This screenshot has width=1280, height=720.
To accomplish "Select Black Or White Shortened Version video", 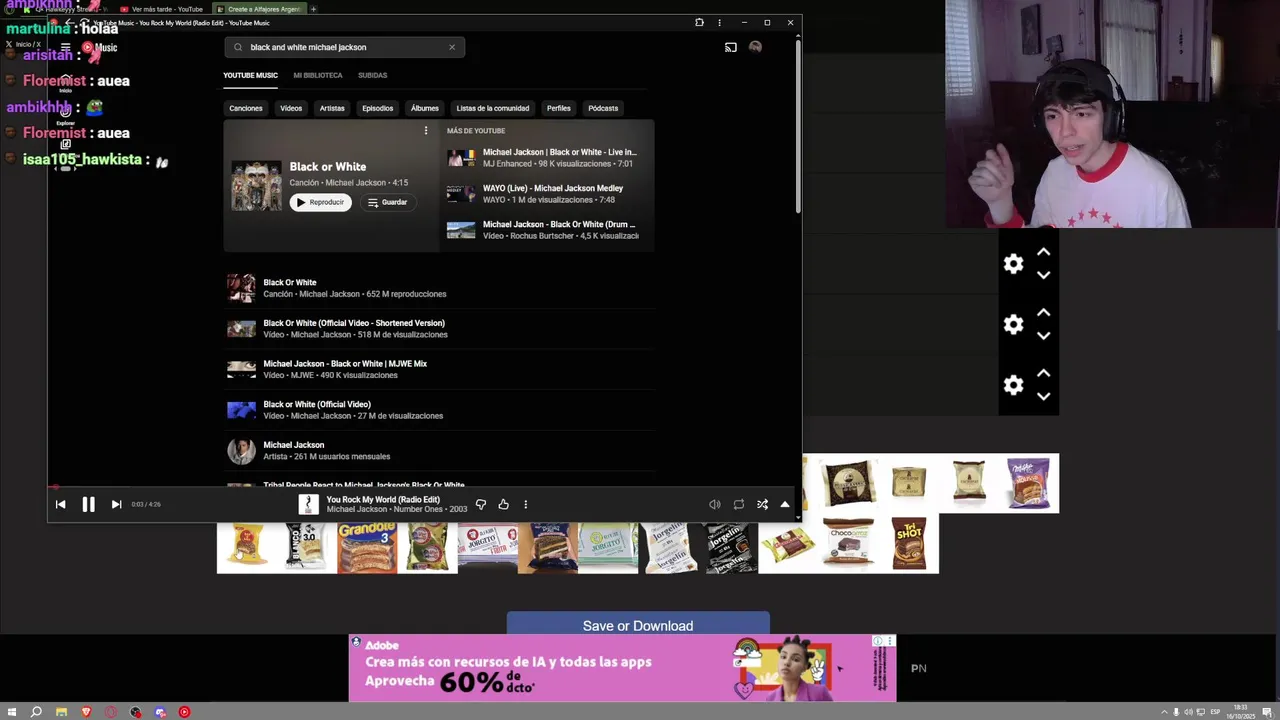I will click(x=440, y=329).
